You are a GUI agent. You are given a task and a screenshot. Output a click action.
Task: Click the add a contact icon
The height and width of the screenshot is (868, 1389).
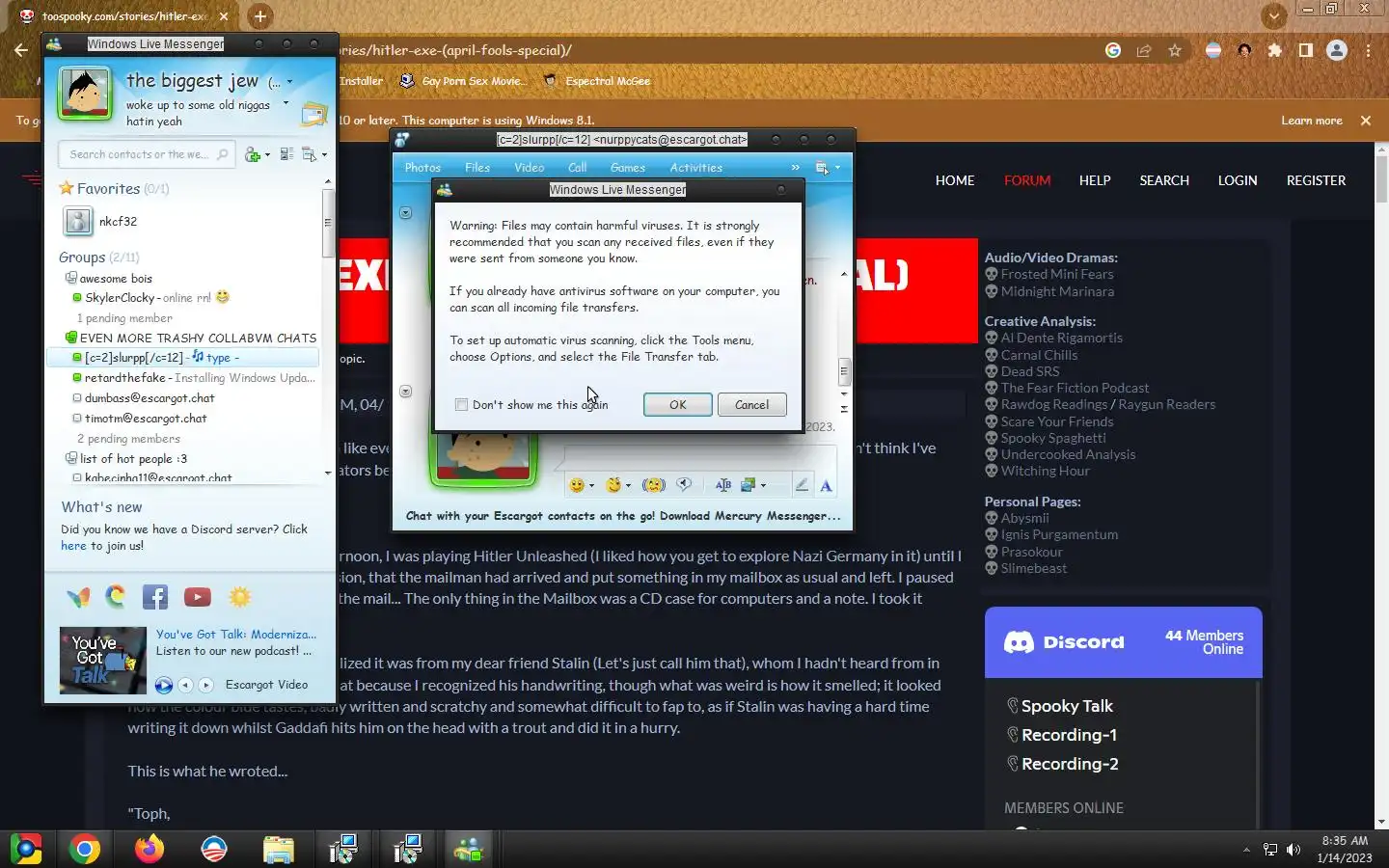[x=253, y=154]
